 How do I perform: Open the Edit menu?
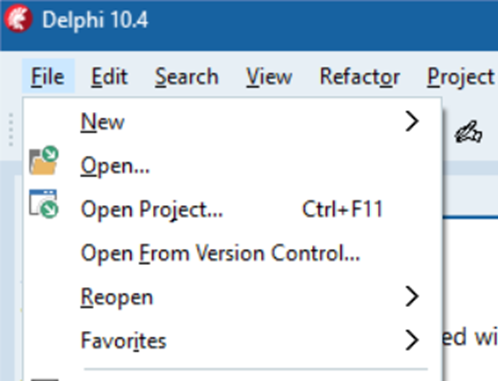pos(109,76)
